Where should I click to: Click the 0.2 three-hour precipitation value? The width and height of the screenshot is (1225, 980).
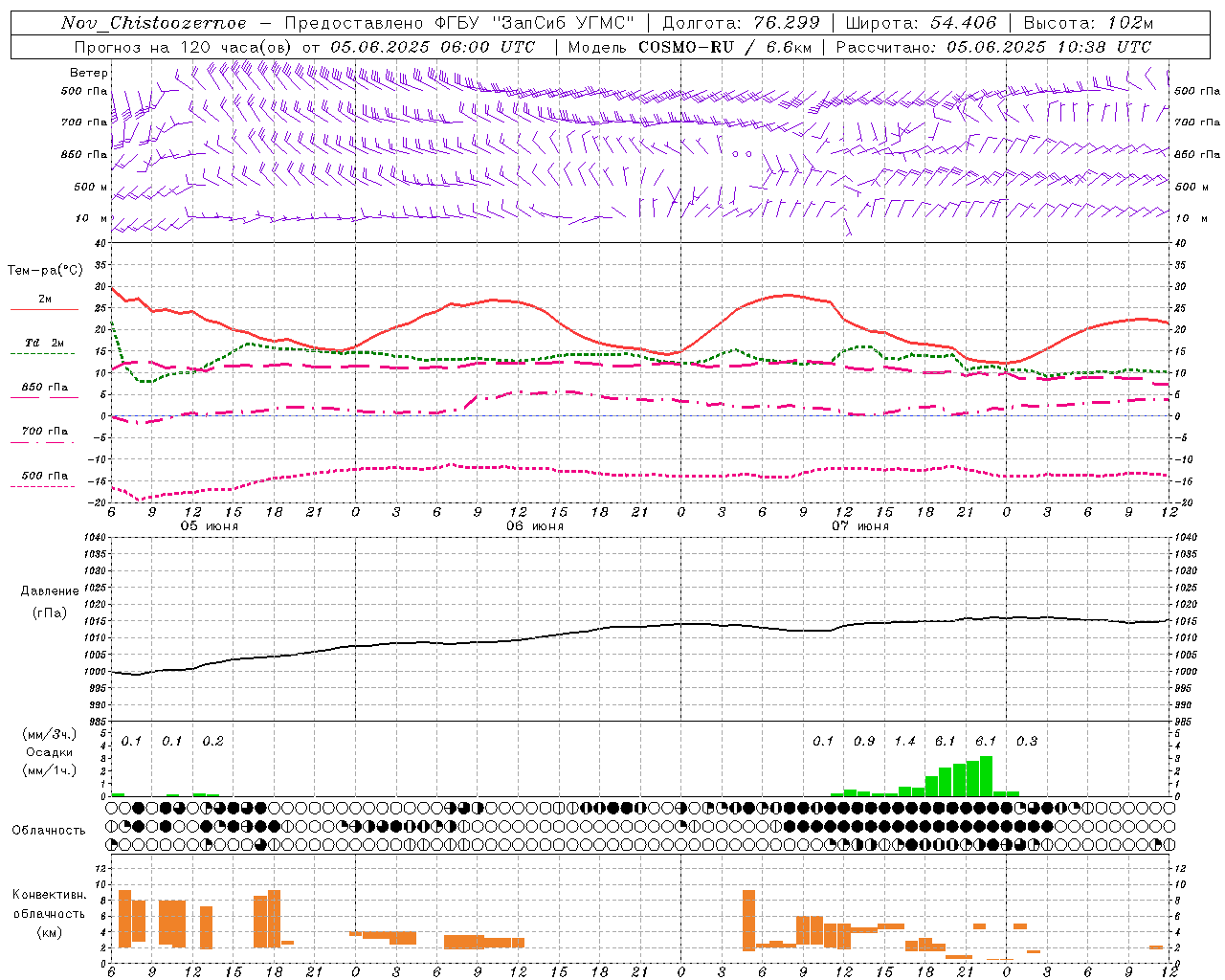click(212, 742)
